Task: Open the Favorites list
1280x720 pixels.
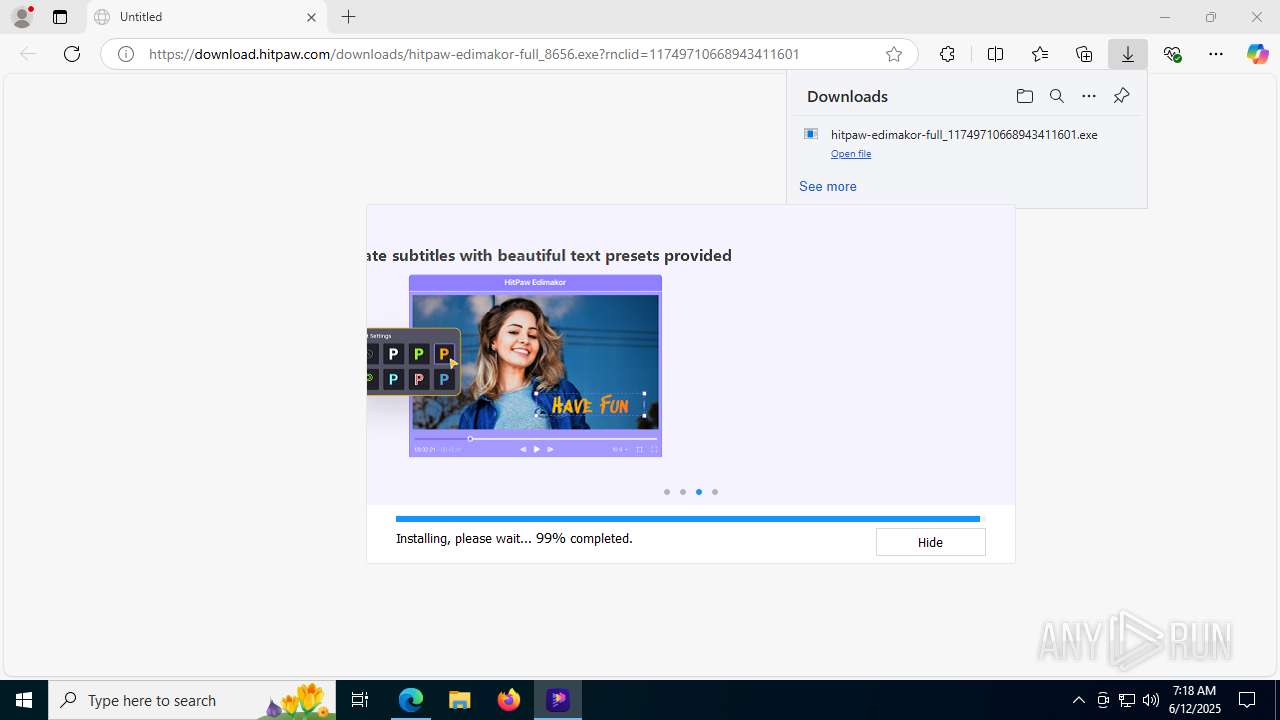Action: [x=1040, y=54]
